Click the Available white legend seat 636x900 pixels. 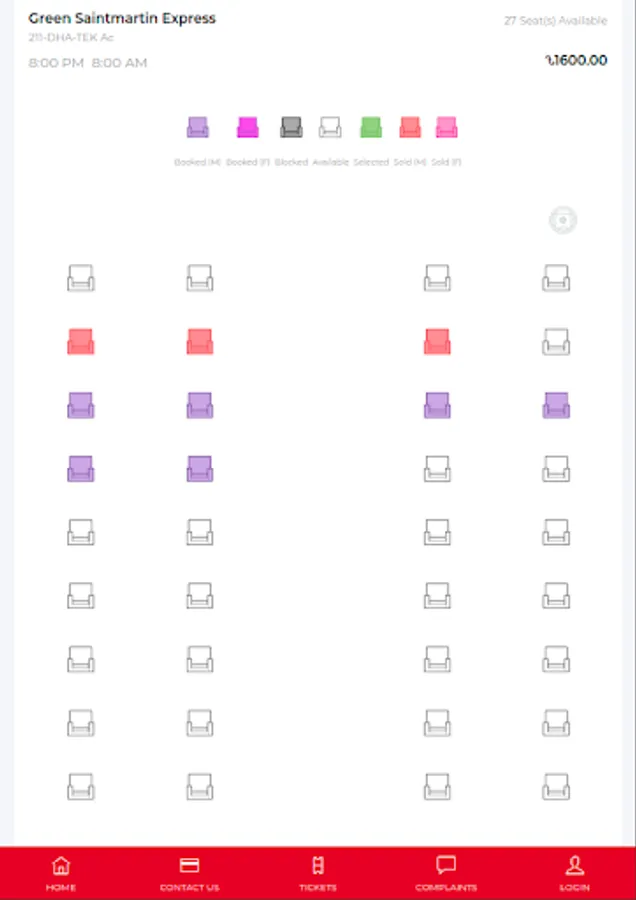(330, 128)
